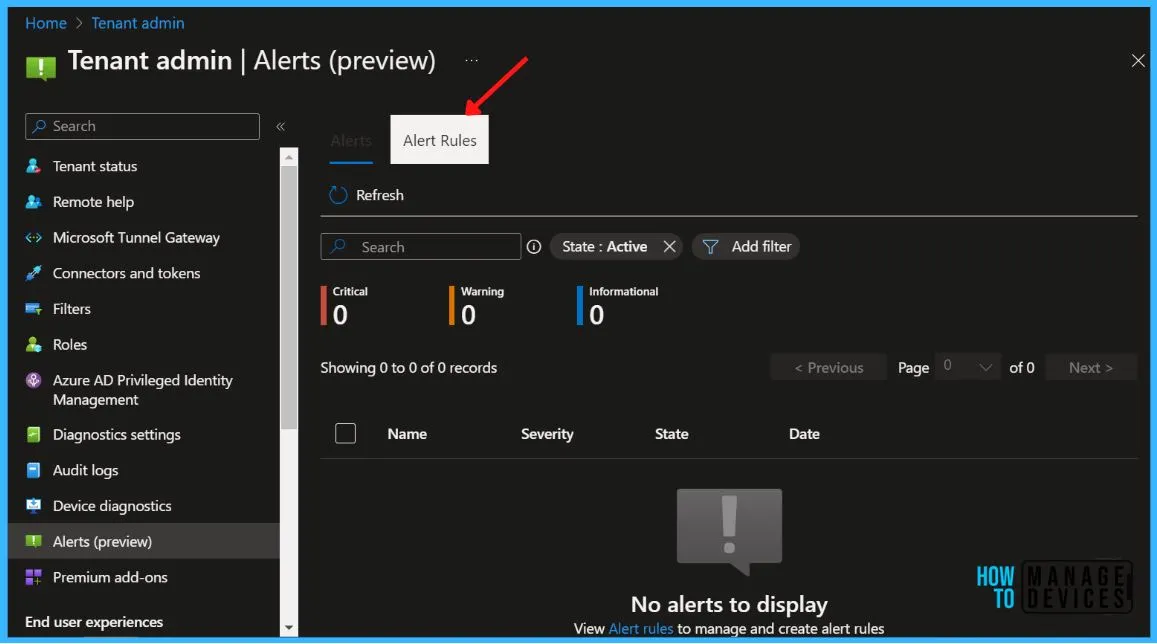Click the alerts Search input field
1157x644 pixels.
tap(421, 246)
